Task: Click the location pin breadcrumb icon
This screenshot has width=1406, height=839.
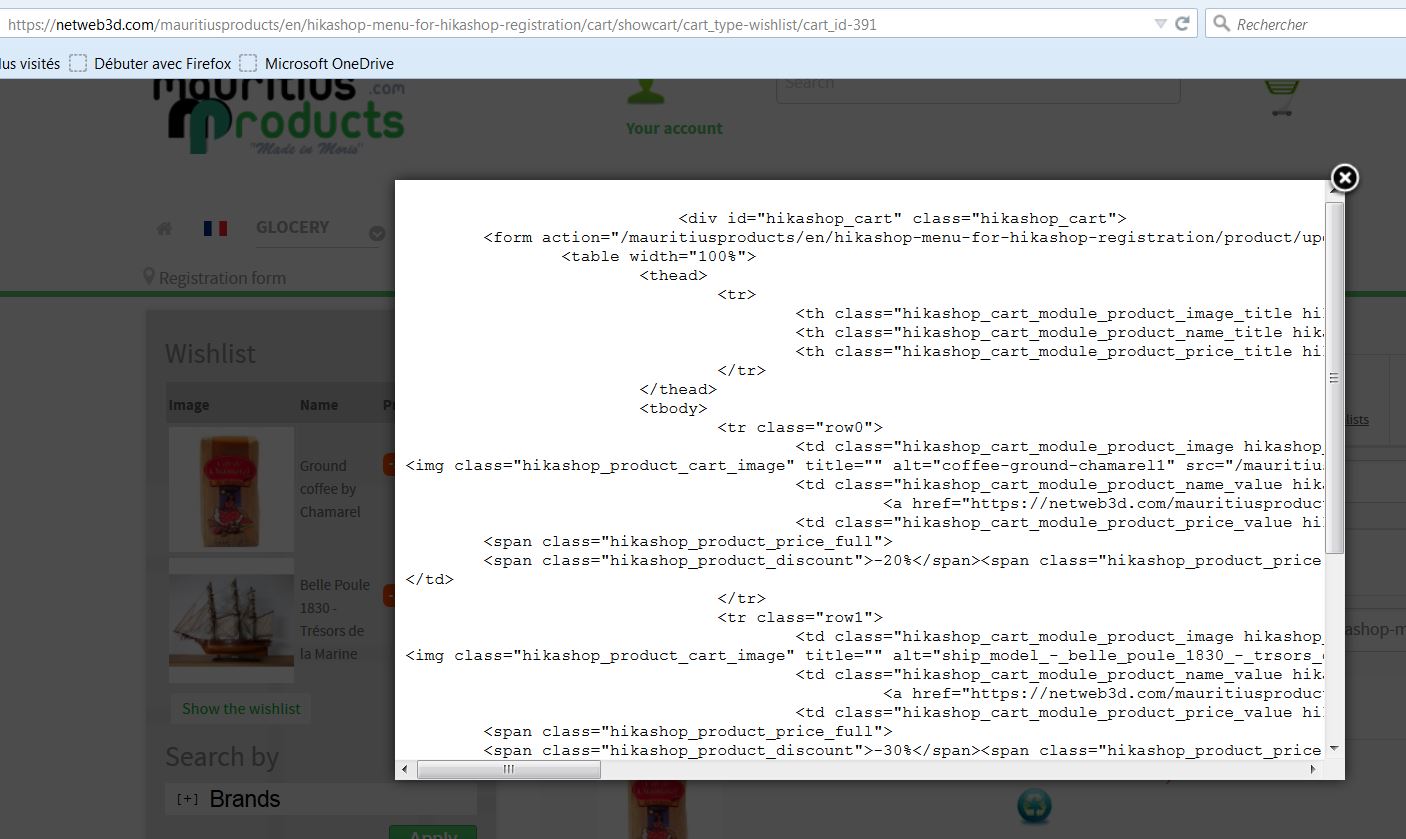Action: (x=149, y=277)
